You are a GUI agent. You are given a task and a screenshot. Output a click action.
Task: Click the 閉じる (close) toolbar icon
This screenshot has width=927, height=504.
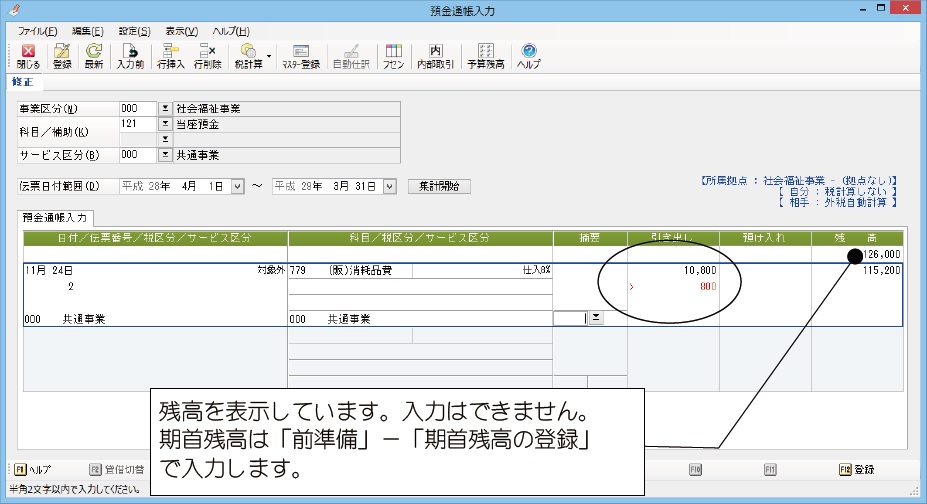tap(27, 56)
